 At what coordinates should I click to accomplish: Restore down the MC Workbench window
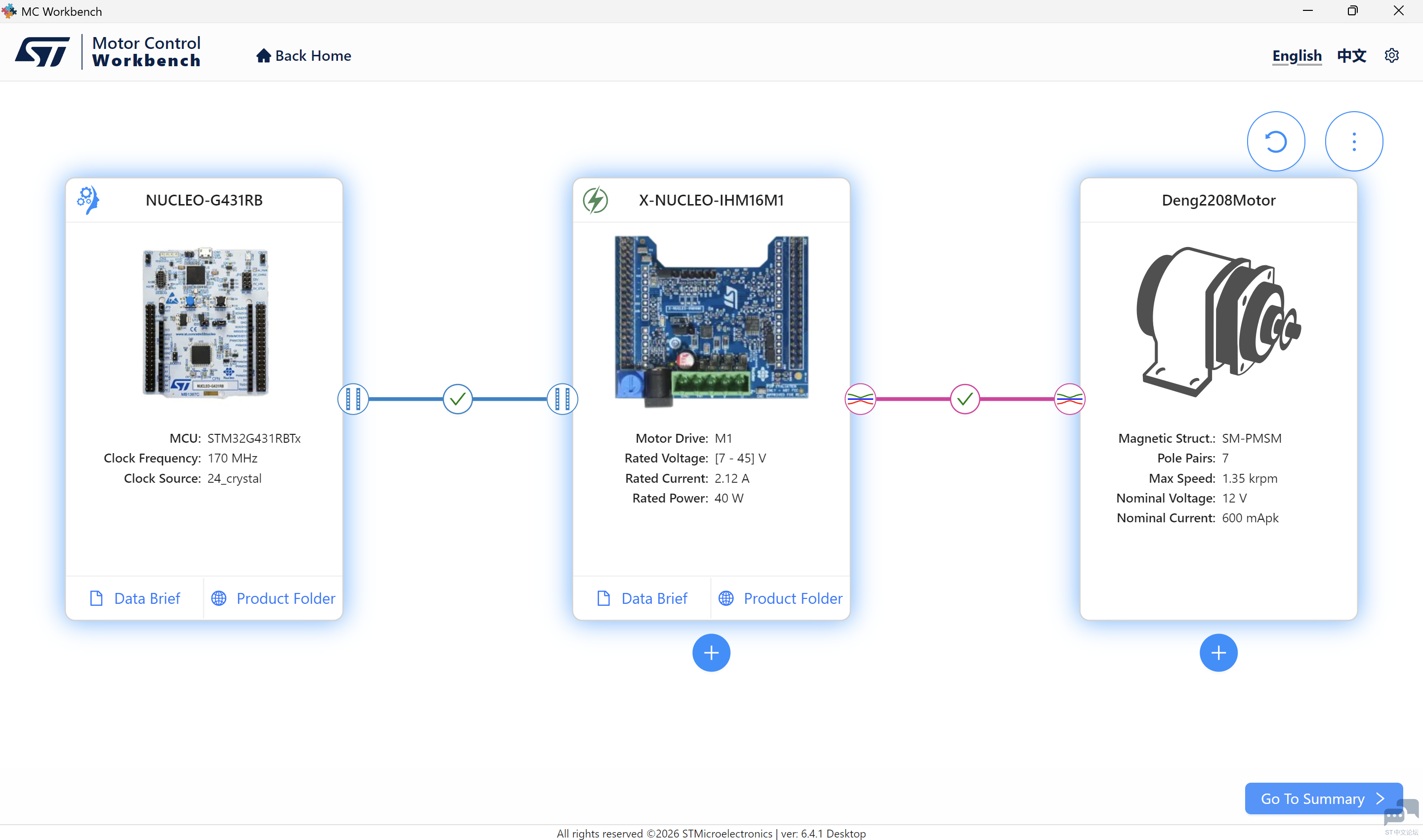point(1353,11)
